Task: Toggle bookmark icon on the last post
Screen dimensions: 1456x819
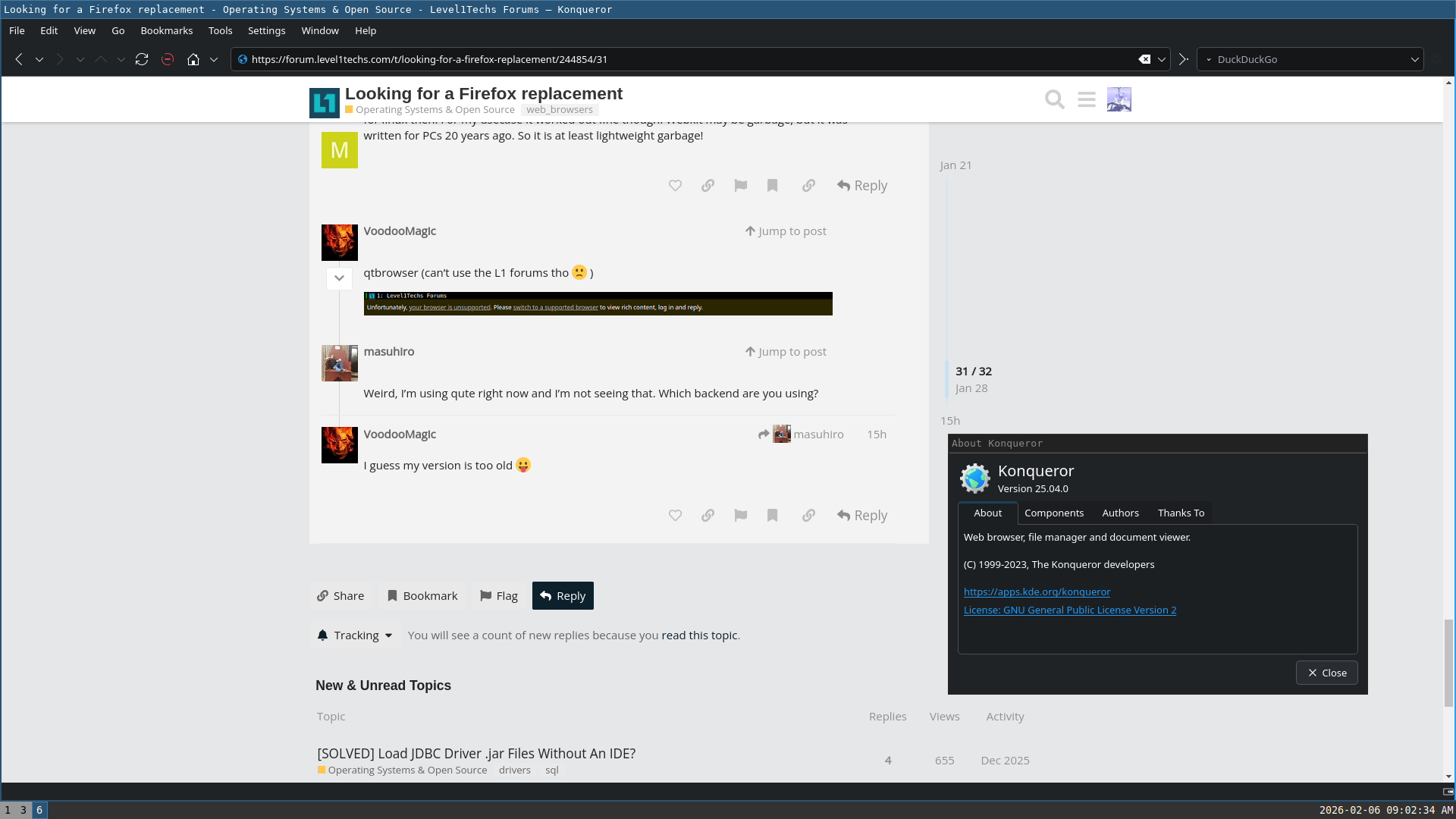Action: click(x=773, y=516)
